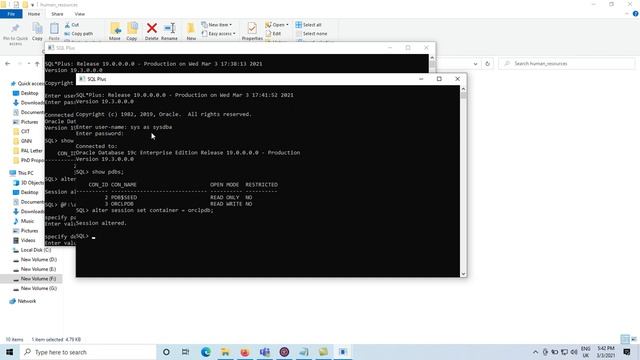Click the New folder icon
The height and width of the screenshot is (360, 640).
click(x=191, y=29)
